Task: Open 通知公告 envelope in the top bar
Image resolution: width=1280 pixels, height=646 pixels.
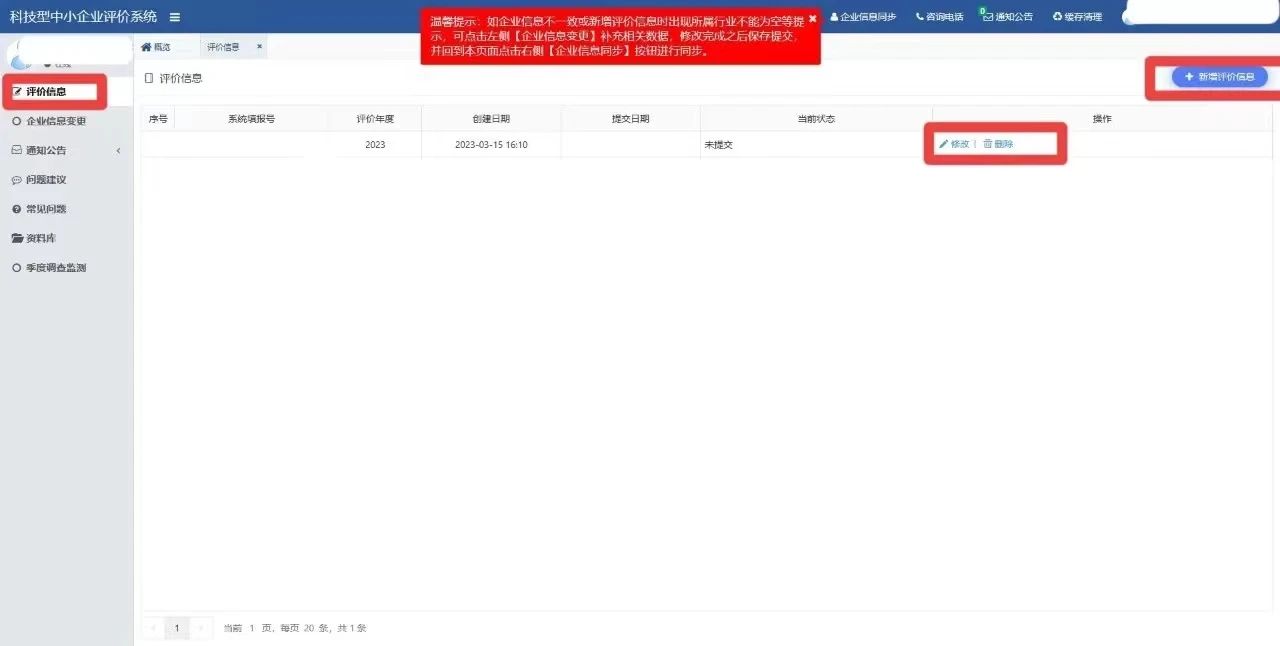Action: pos(1008,17)
